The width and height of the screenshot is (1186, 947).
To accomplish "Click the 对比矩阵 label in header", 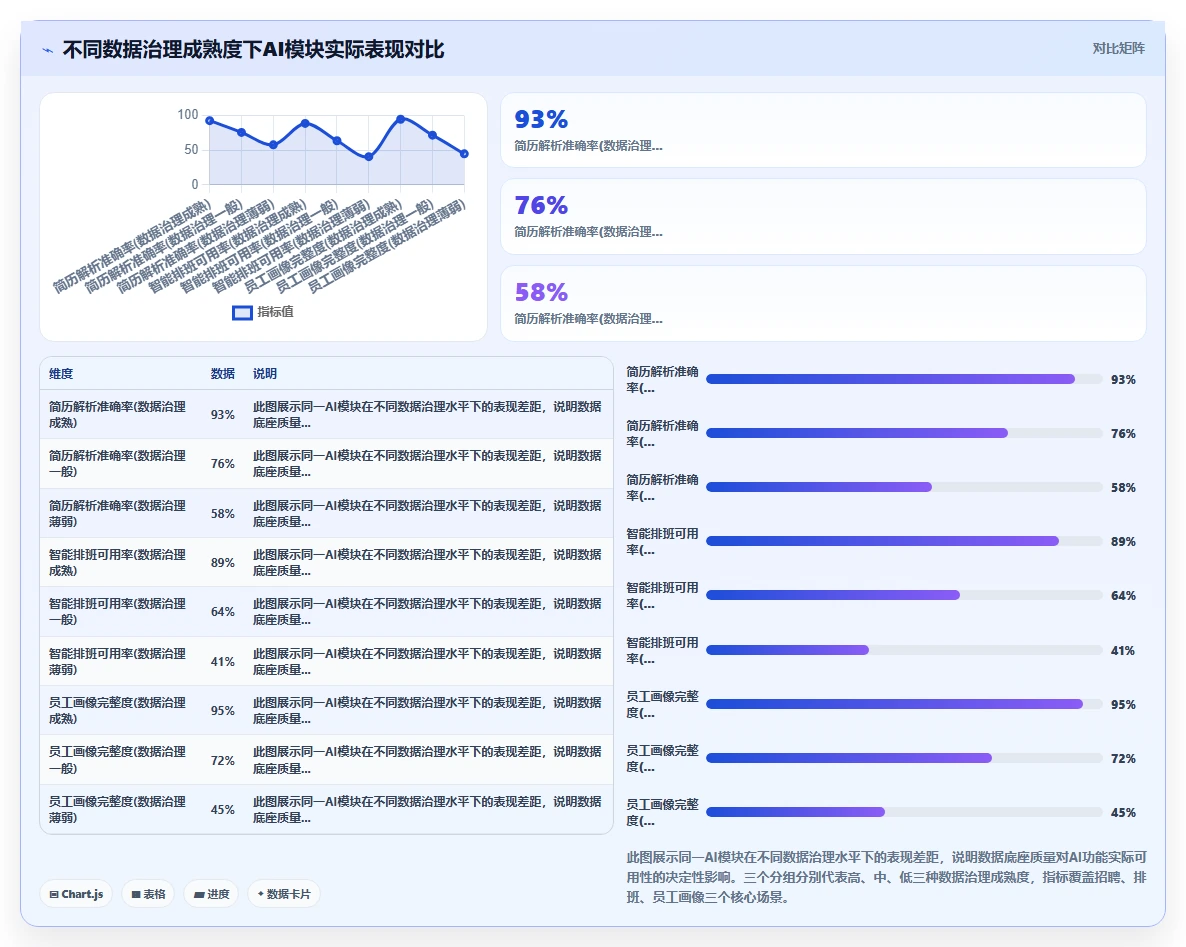I will click(1118, 48).
